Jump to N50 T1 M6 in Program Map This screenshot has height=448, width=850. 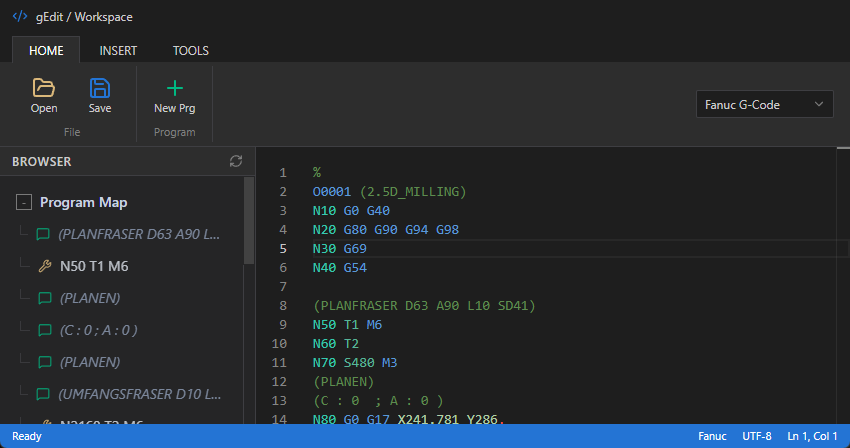94,266
